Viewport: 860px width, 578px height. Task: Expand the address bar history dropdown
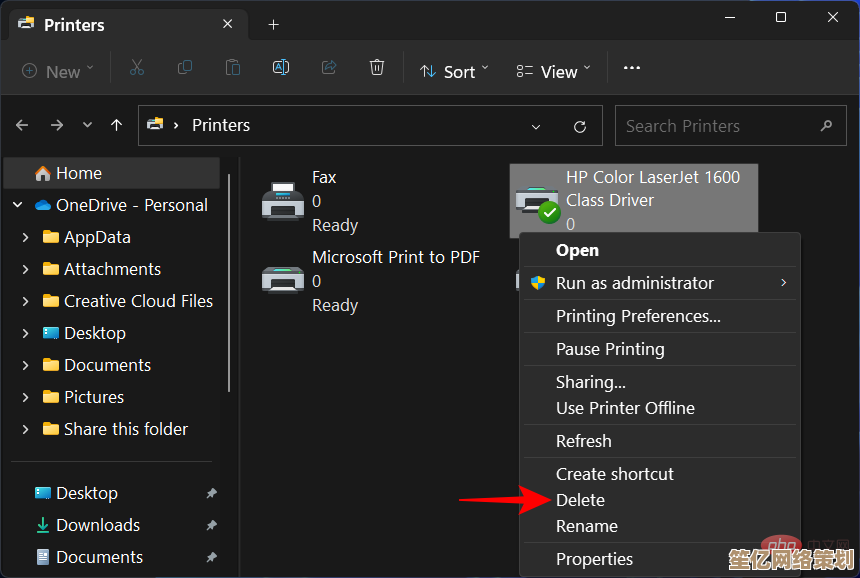[x=536, y=127]
